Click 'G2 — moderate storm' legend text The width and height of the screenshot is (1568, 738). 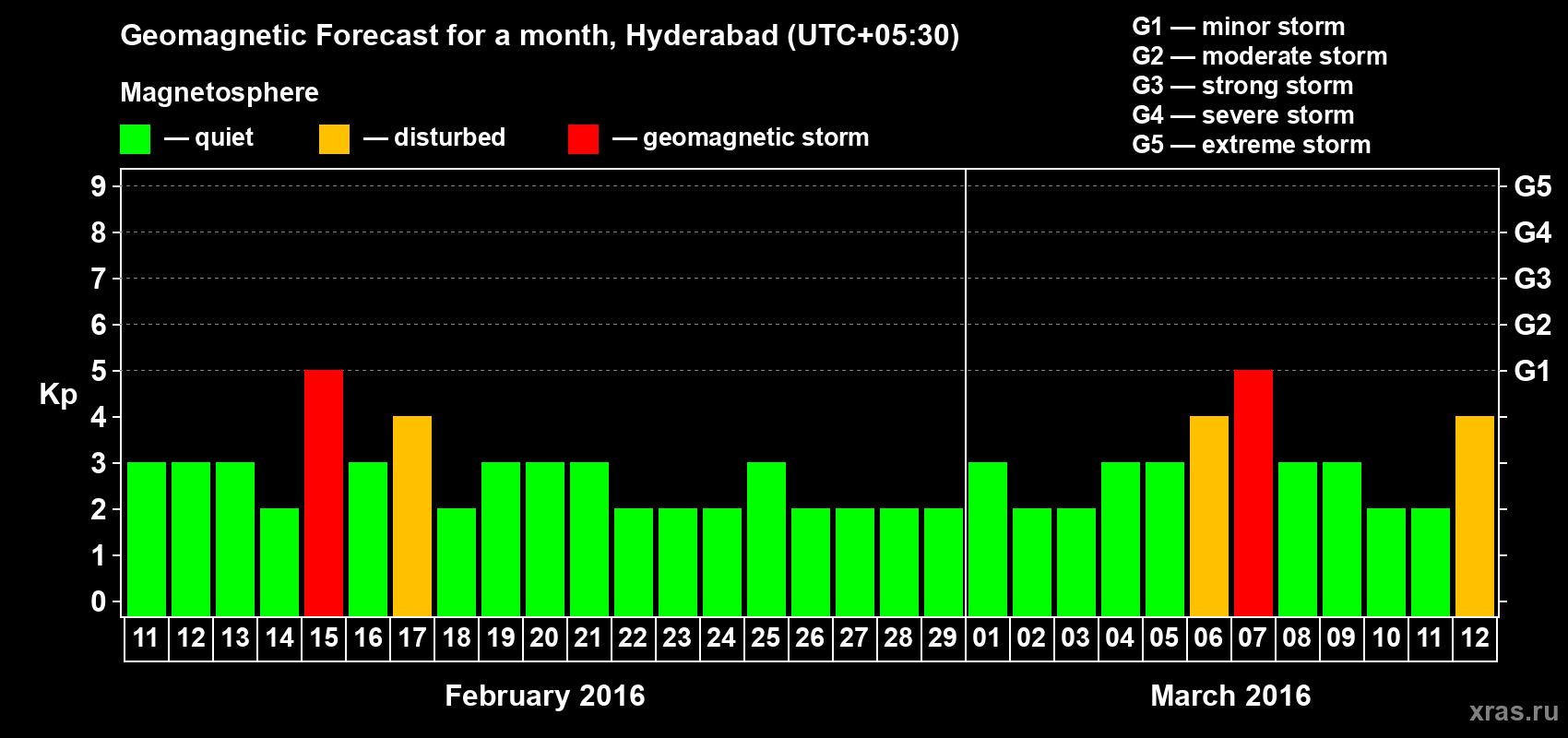pos(1260,56)
